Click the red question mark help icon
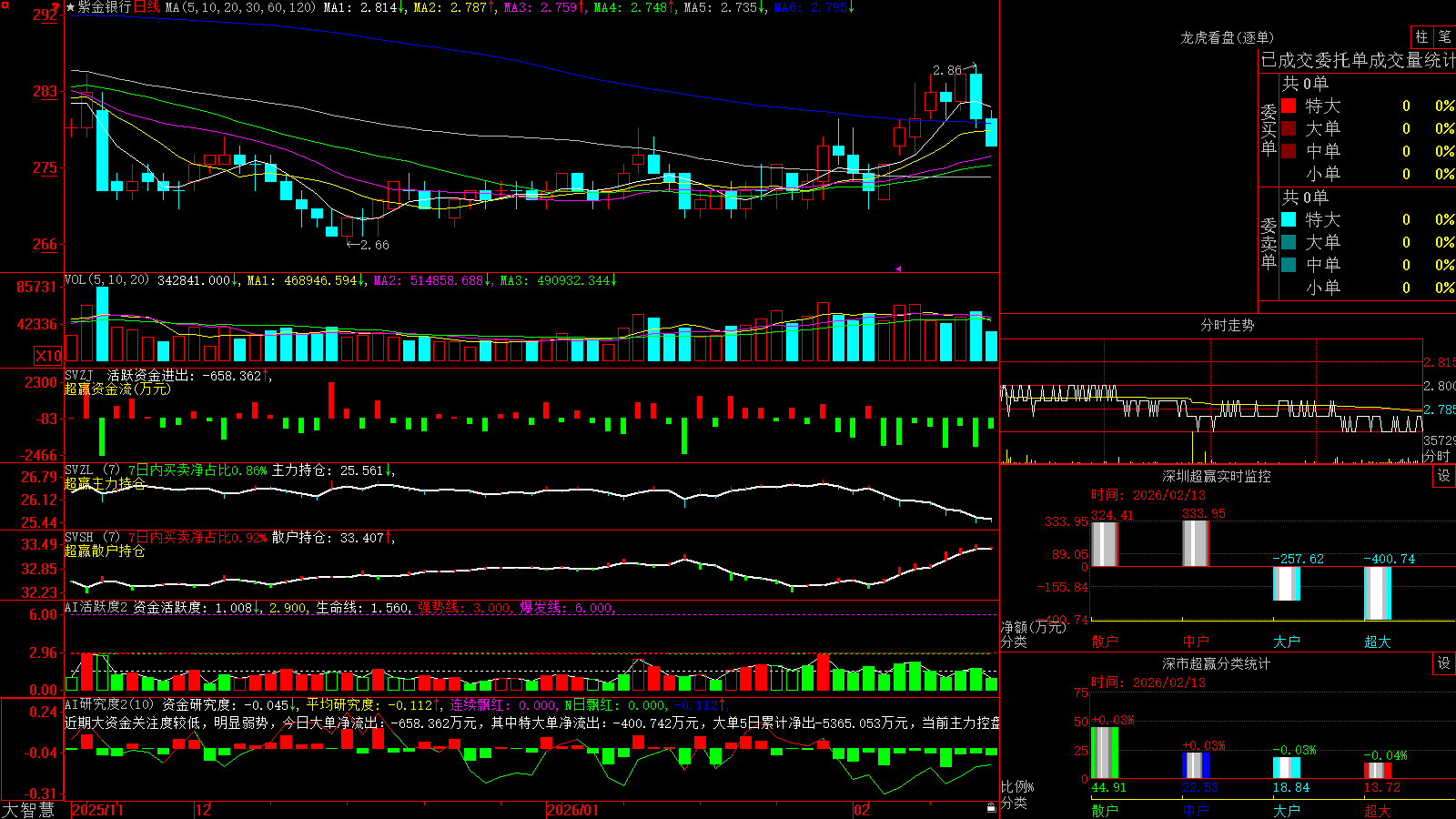Screen dimensions: 1456x819 (x=56, y=8)
